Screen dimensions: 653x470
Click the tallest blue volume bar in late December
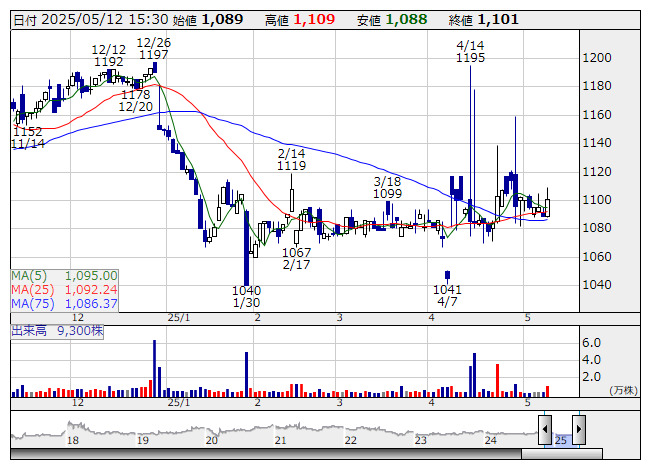[155, 368]
